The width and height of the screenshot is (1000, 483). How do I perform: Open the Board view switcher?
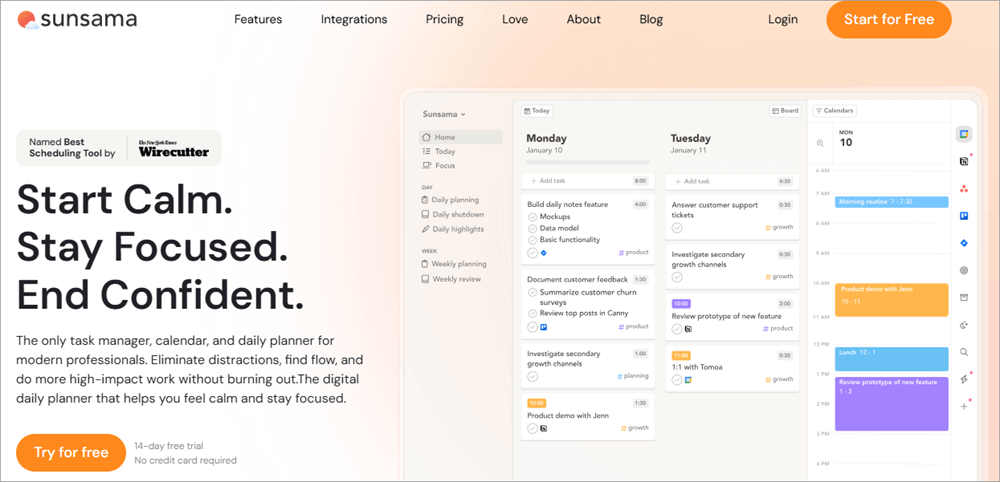coord(784,110)
